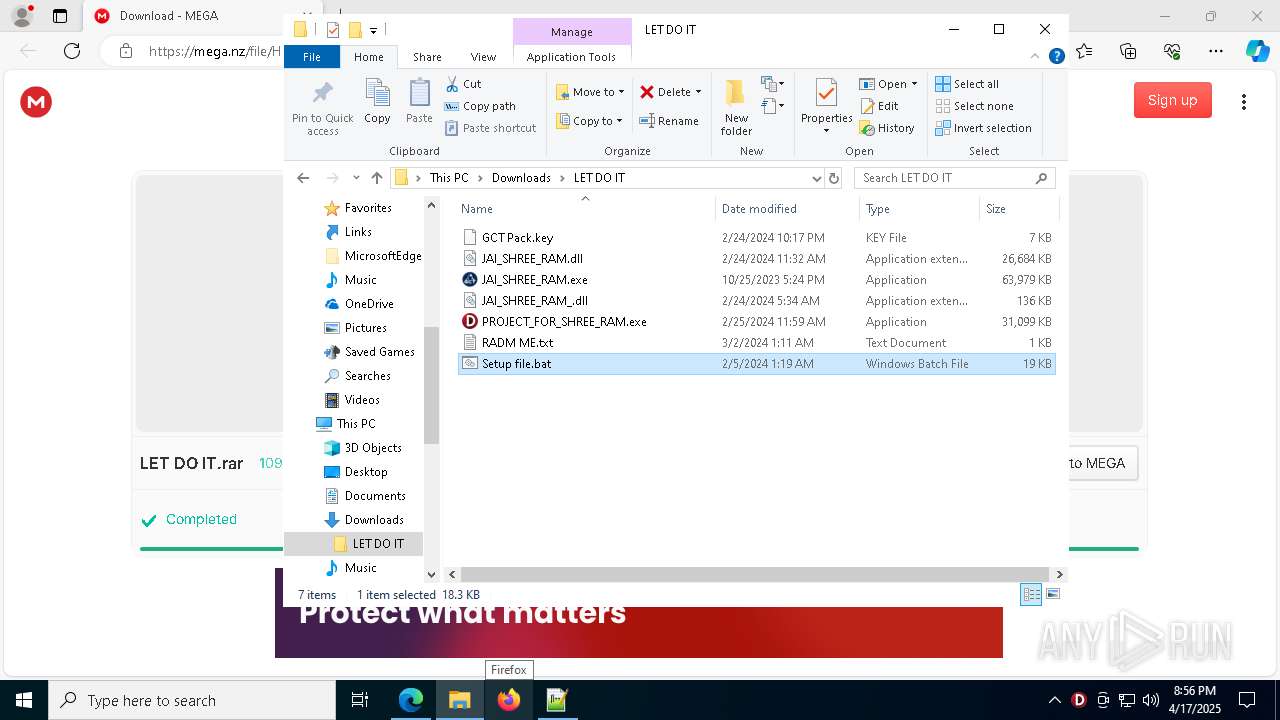
Task: Click the Search LET DO IT box
Action: click(x=955, y=178)
